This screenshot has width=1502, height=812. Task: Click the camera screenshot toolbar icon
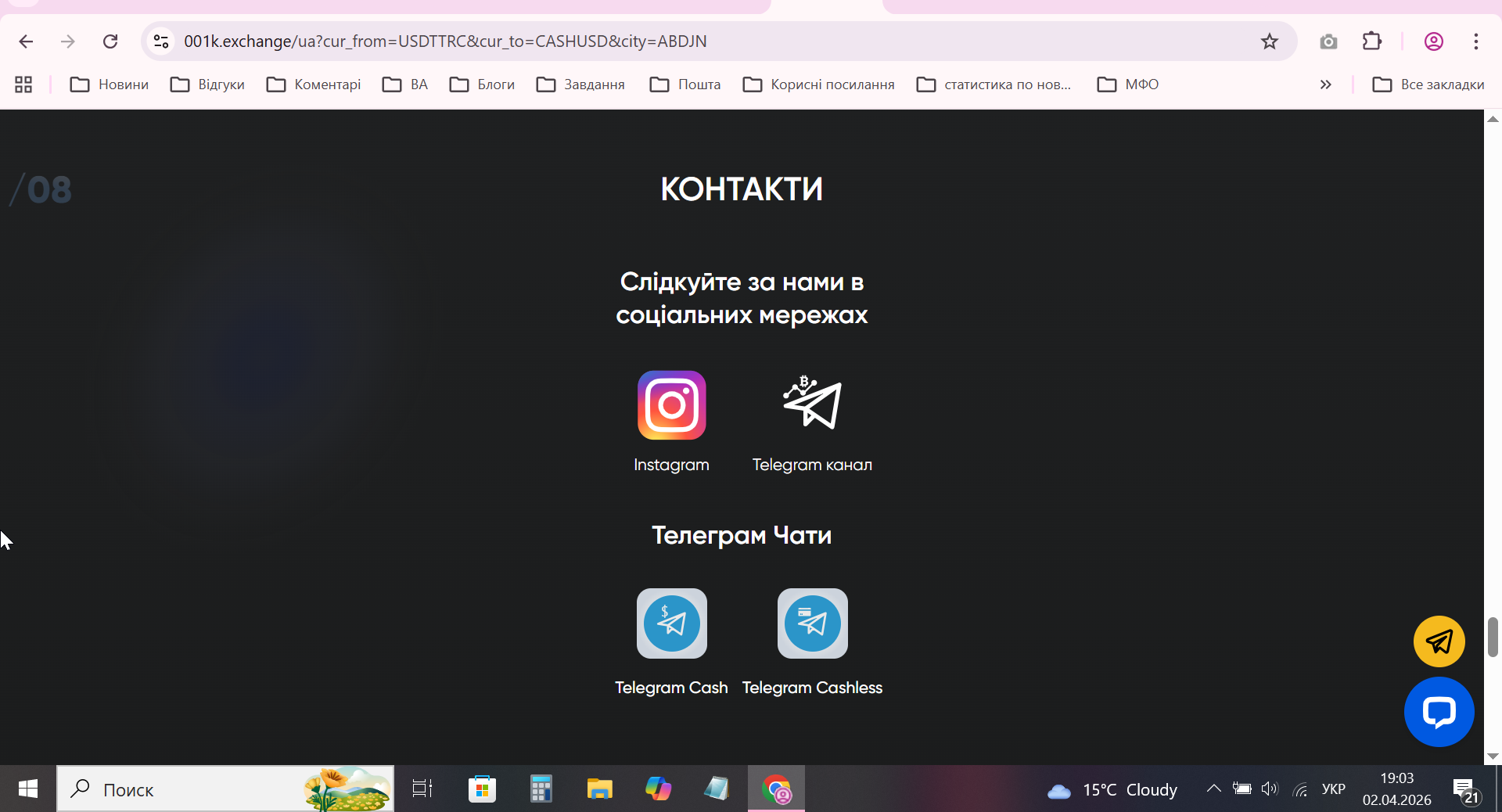click(1328, 41)
